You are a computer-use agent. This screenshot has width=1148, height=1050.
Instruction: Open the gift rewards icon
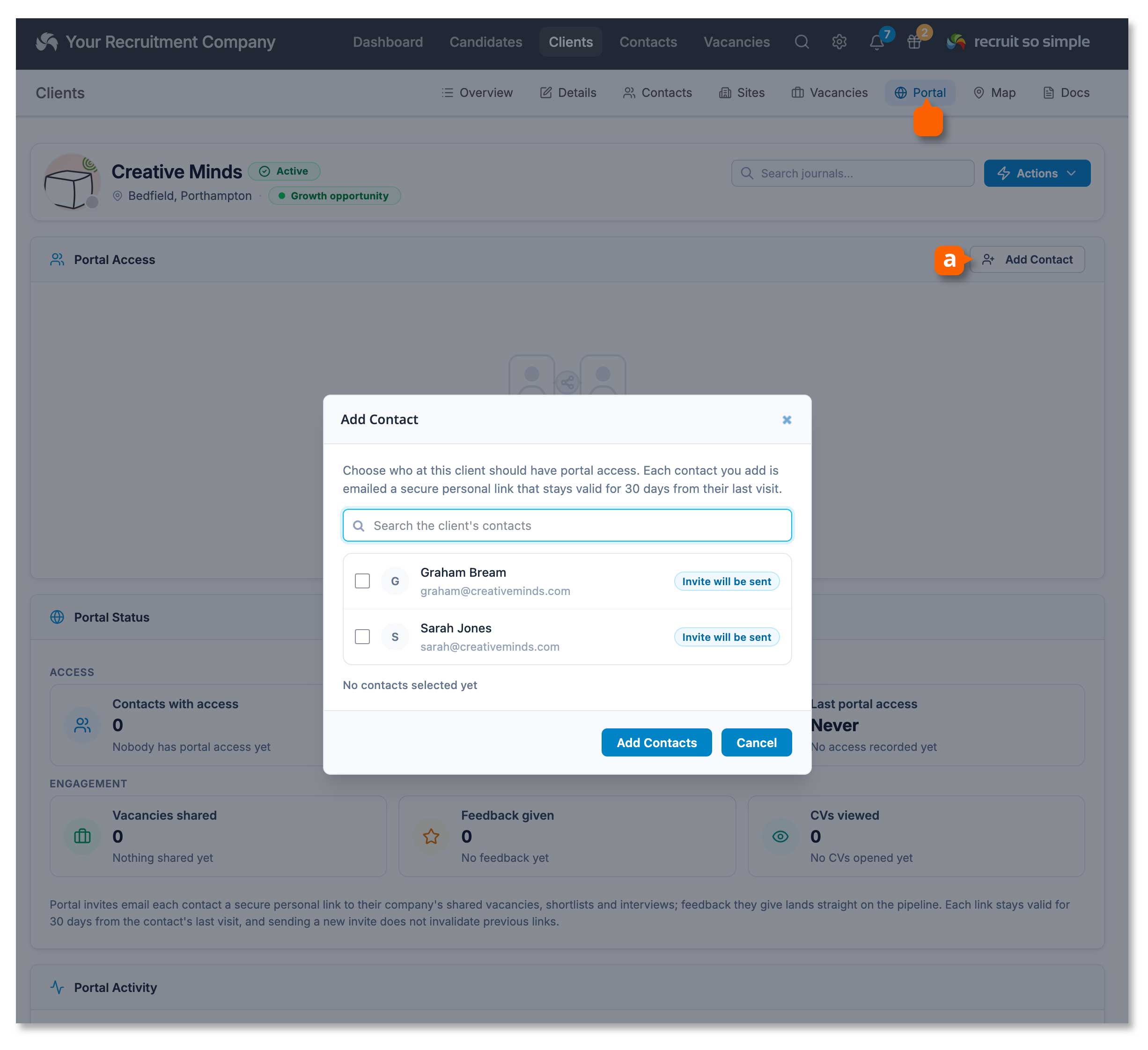pyautogui.click(x=914, y=42)
